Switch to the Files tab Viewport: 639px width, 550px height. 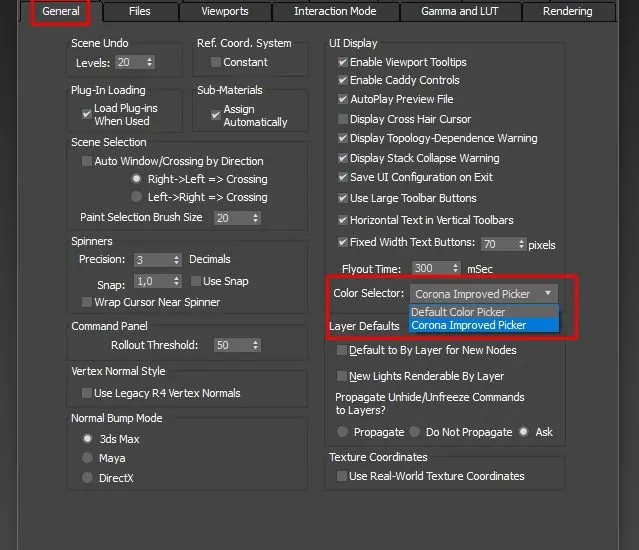(140, 12)
